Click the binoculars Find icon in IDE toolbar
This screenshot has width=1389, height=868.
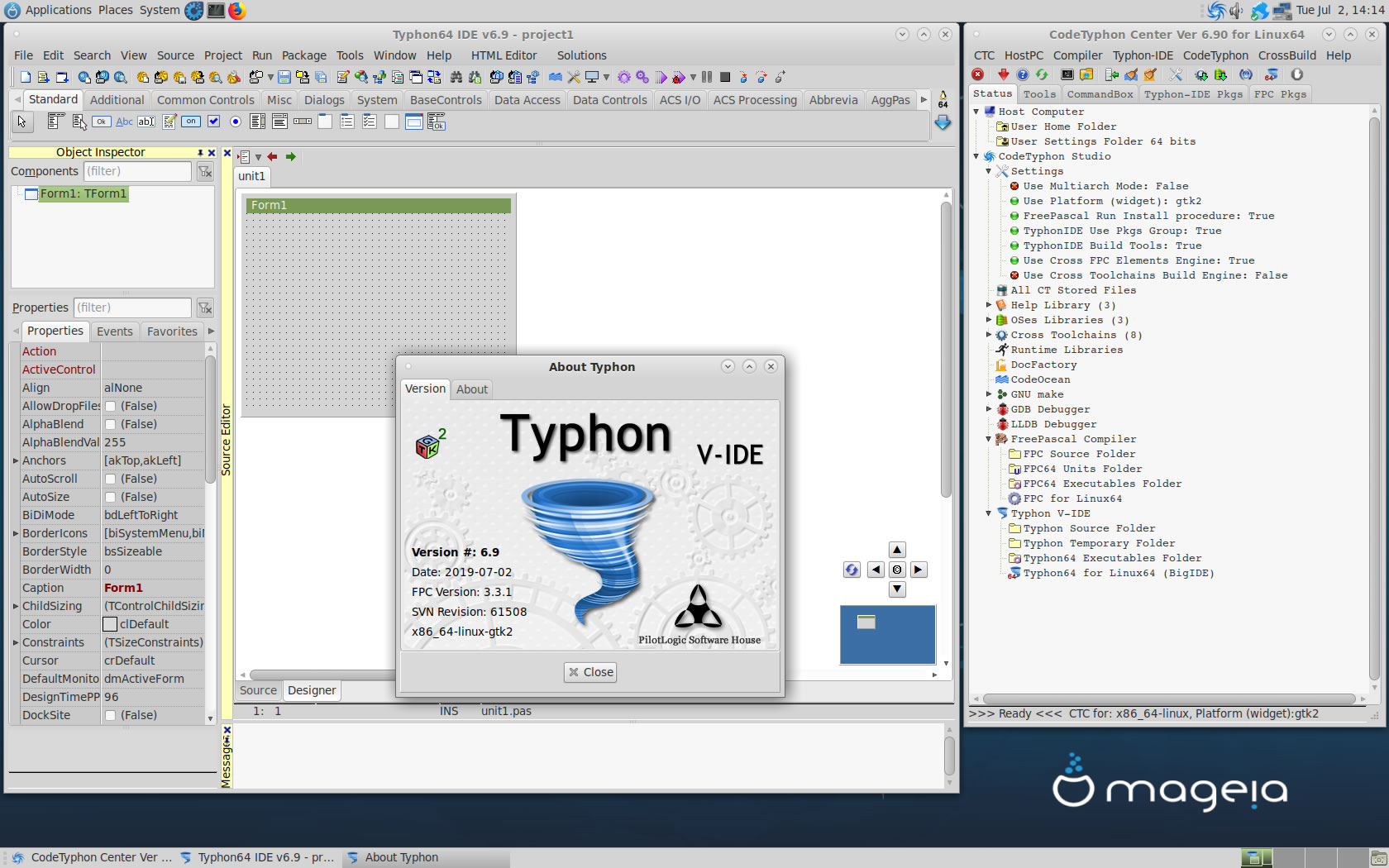pyautogui.click(x=456, y=77)
